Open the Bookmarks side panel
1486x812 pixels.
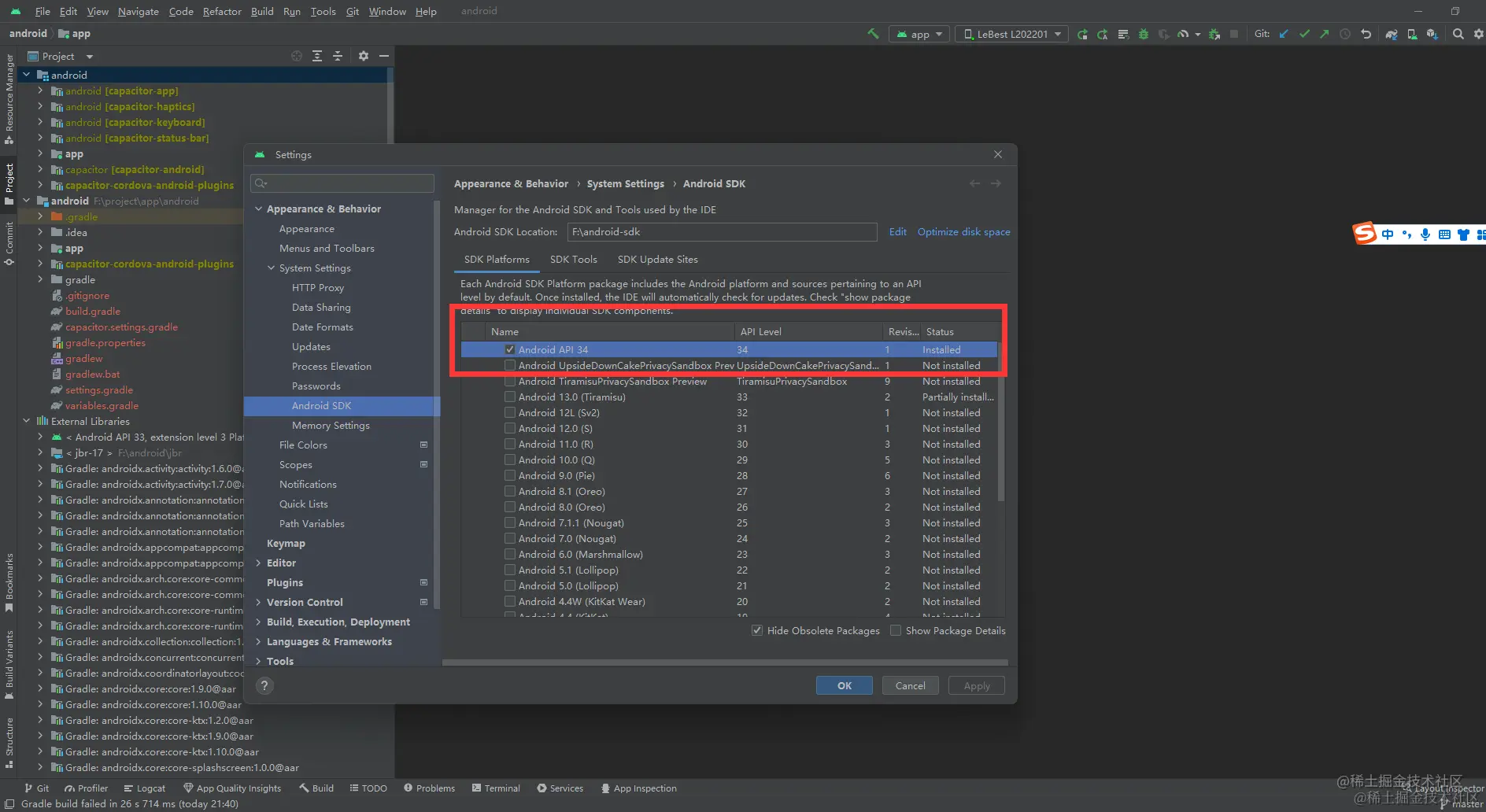(x=9, y=582)
